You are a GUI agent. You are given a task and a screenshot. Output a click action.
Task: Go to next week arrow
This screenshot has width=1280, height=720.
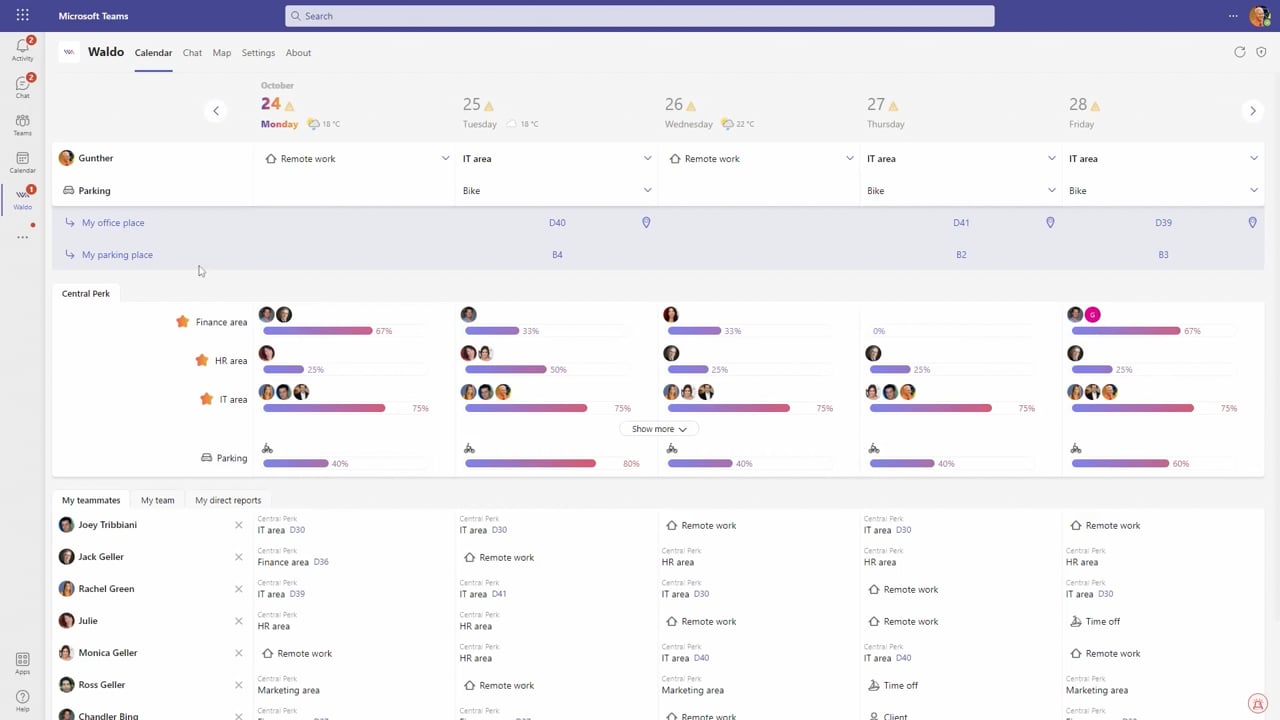point(1252,111)
